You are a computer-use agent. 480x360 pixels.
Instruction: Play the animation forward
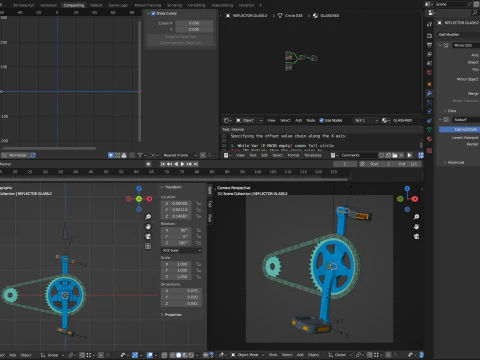(x=182, y=164)
